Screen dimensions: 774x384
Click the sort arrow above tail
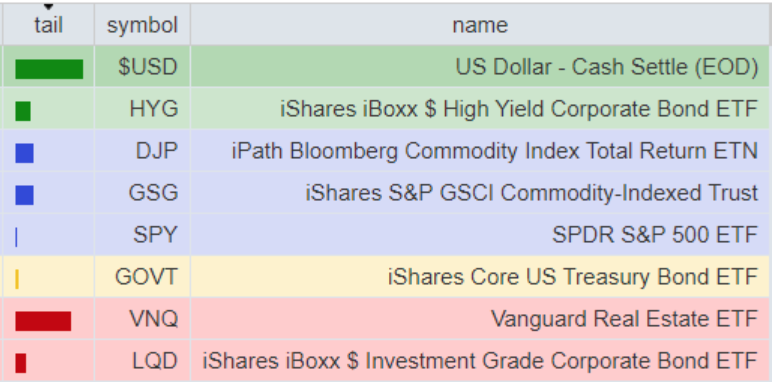coord(48,7)
